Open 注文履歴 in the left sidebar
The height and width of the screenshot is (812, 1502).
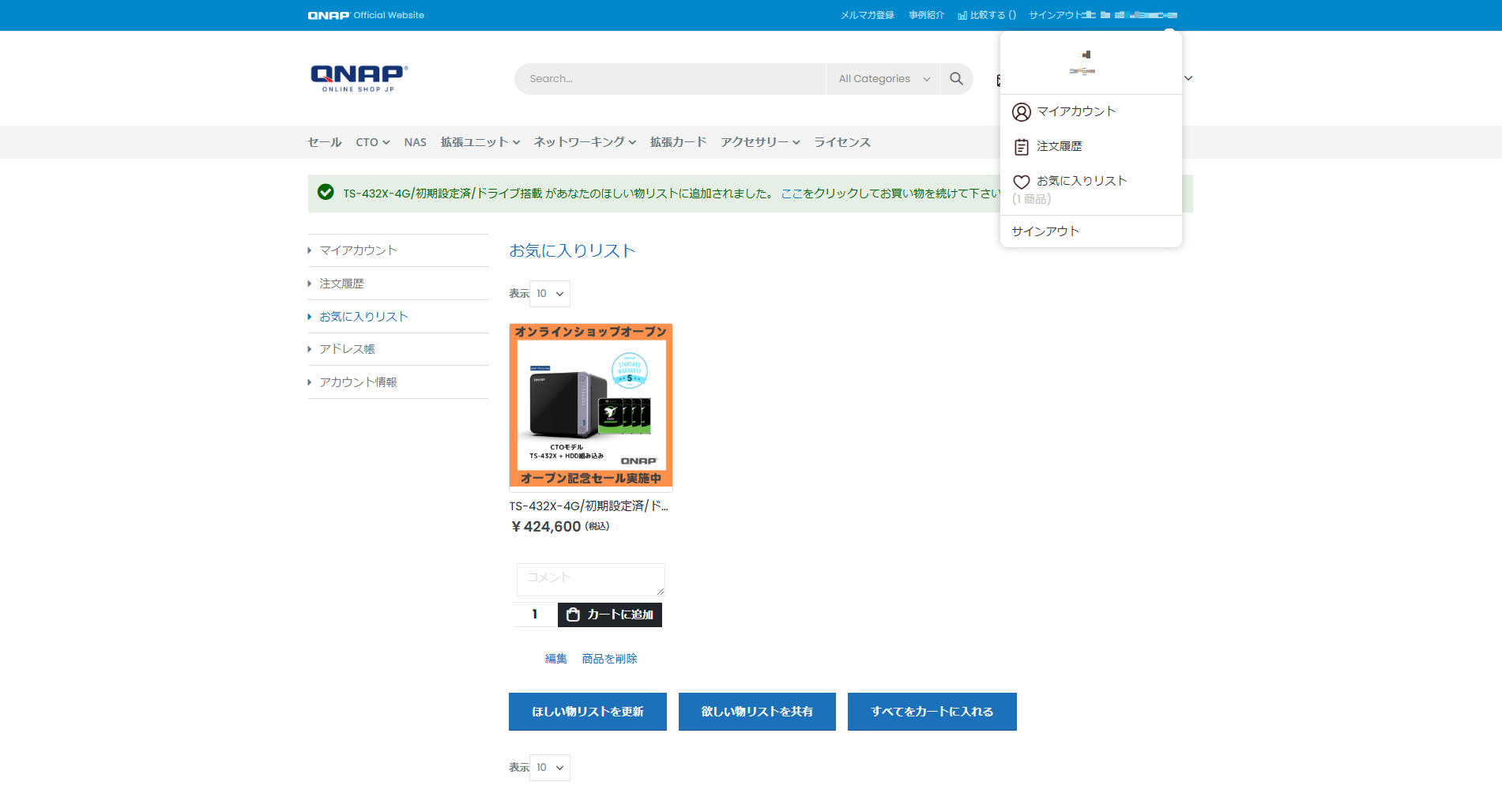pyautogui.click(x=341, y=284)
